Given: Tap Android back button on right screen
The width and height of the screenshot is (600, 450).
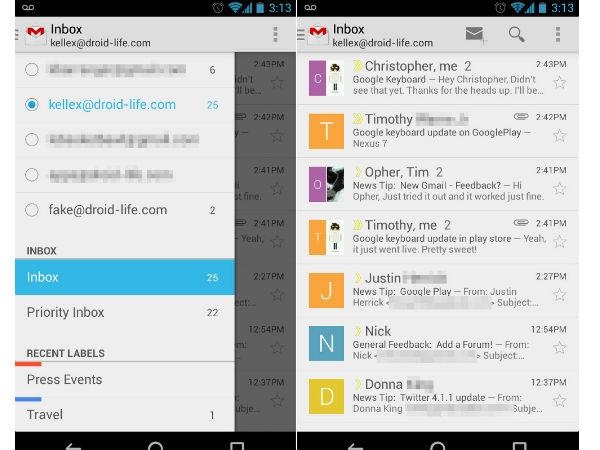Looking at the screenshot, I should click(355, 445).
